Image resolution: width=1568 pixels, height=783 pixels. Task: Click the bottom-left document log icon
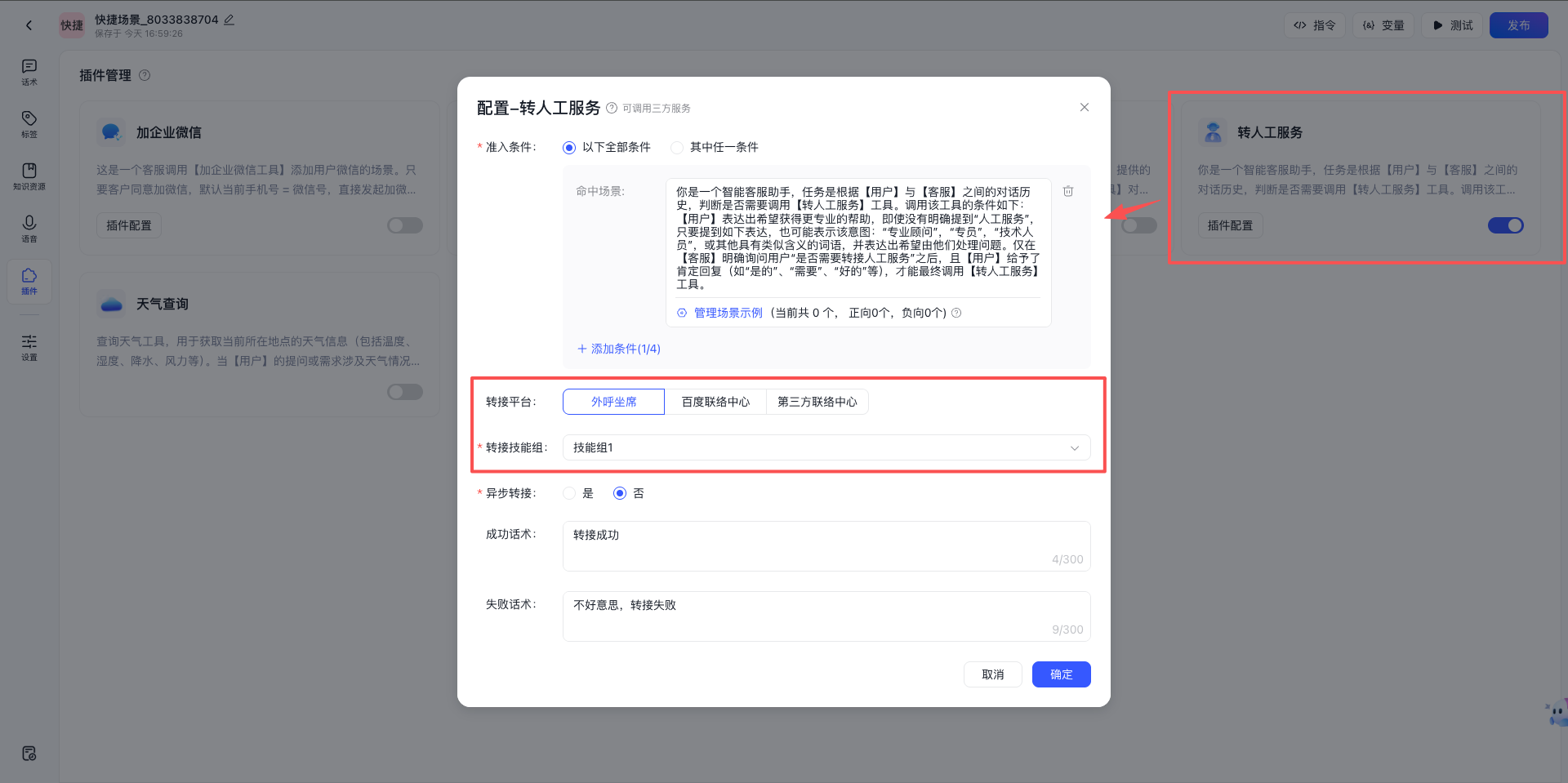(x=29, y=754)
